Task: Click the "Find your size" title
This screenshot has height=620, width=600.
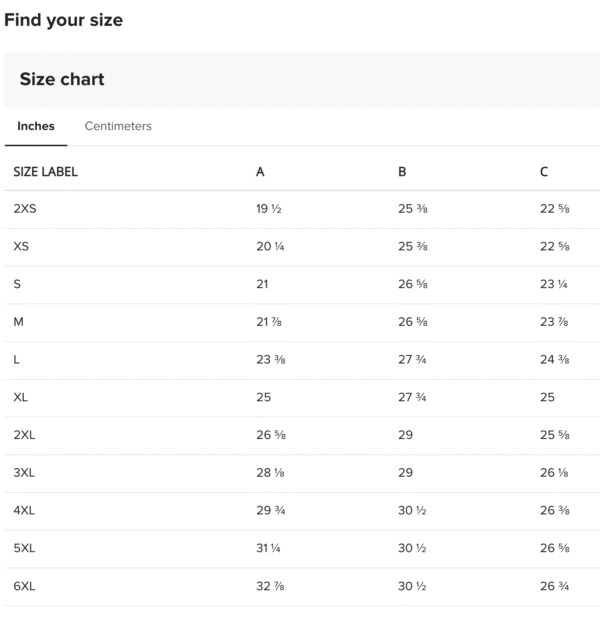Action: (x=63, y=20)
